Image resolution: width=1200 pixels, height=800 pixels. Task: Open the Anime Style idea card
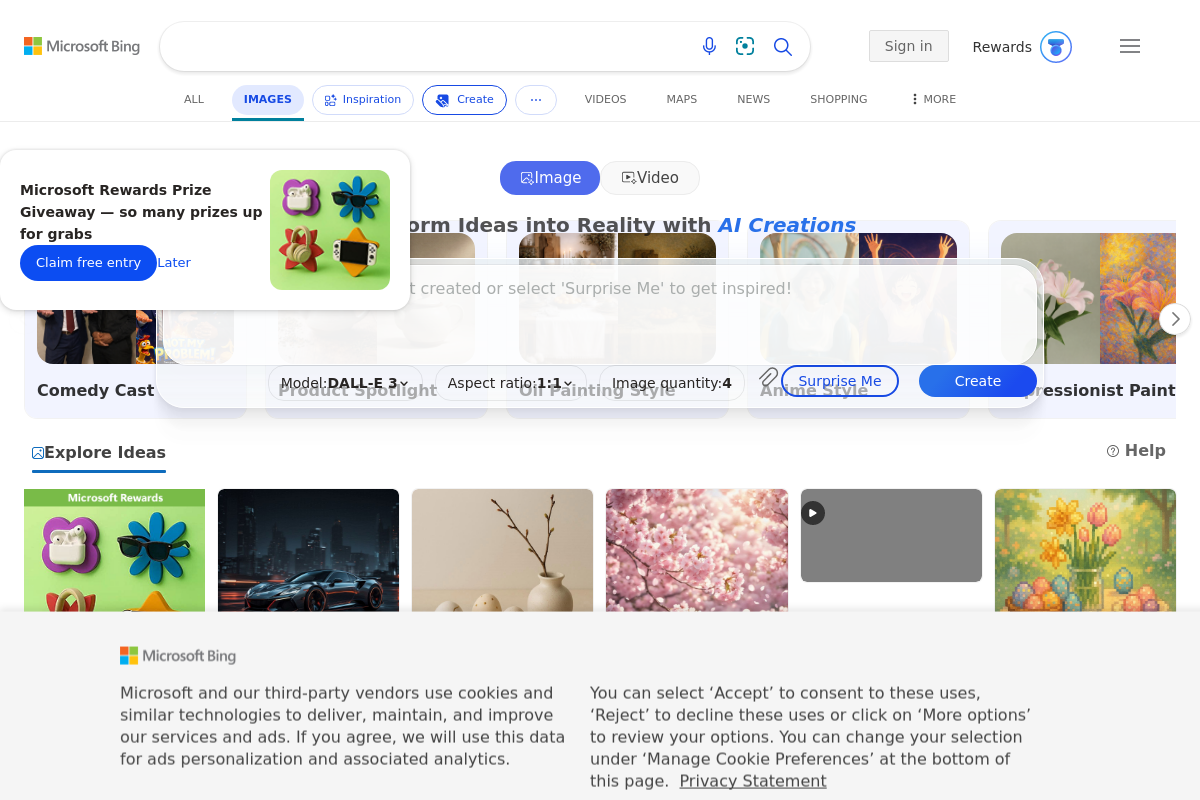[858, 318]
